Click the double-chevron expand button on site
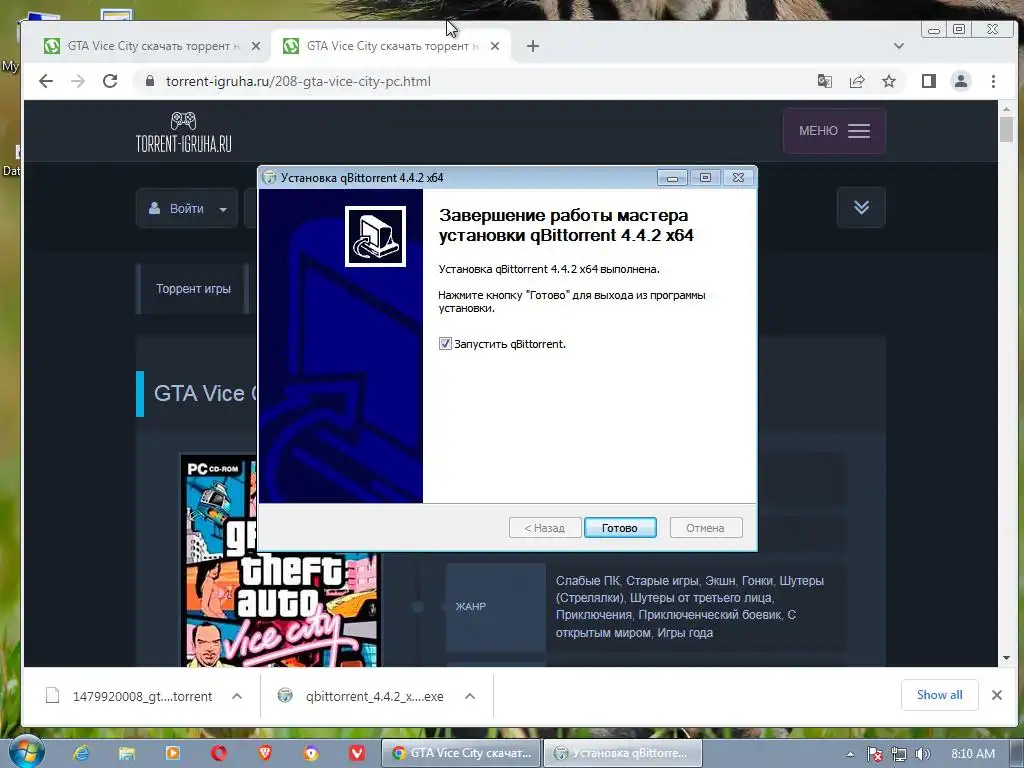 (861, 207)
